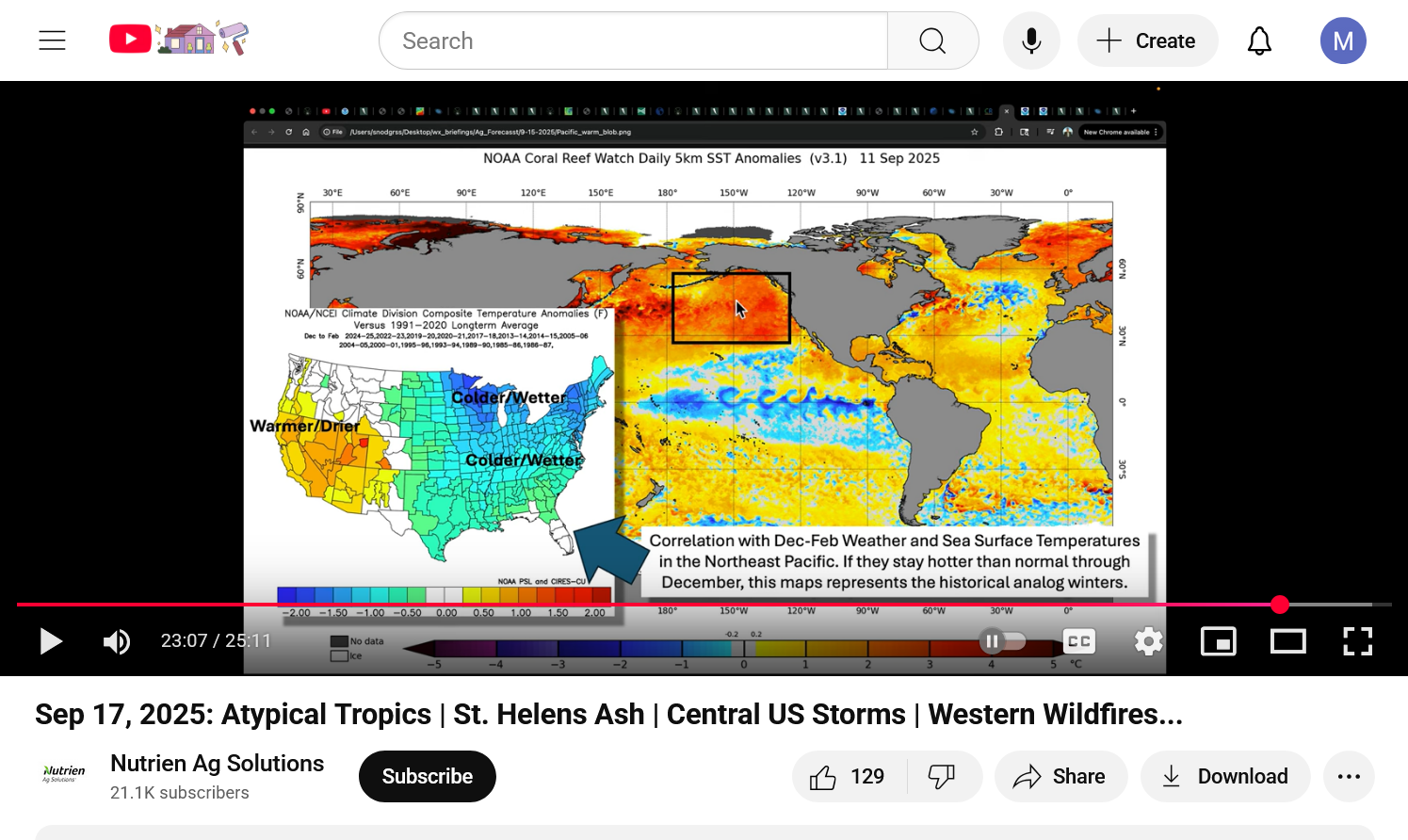This screenshot has width=1408, height=840.
Task: Click the search magnifier button
Action: tap(932, 40)
